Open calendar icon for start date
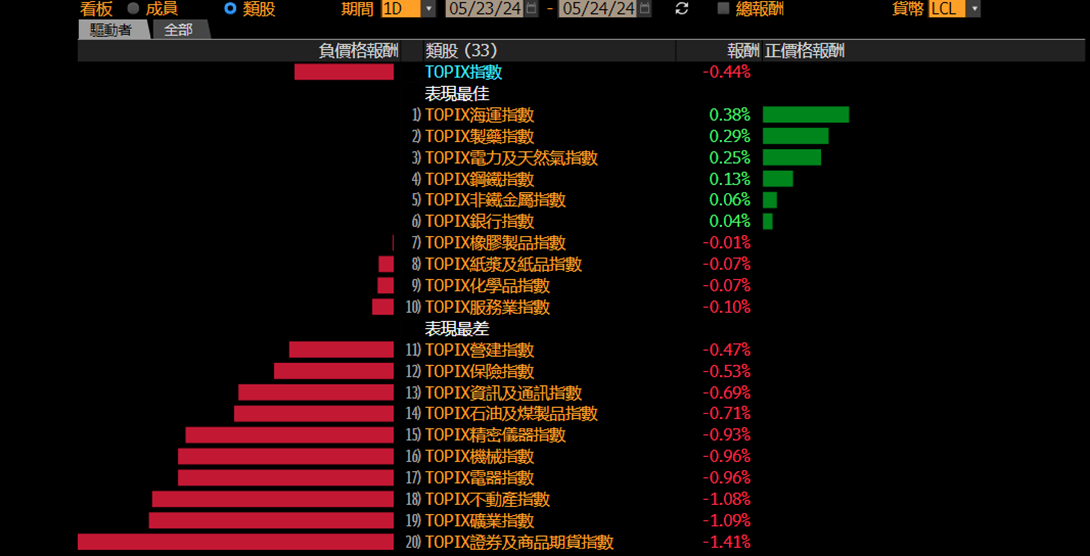 (532, 9)
